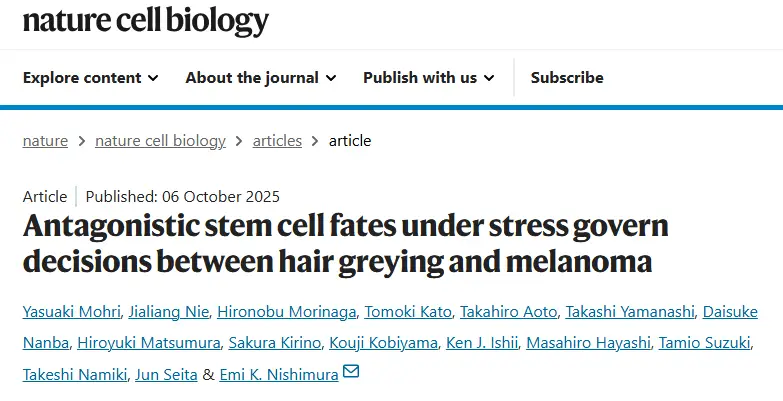Open the nature cell biology logo
783x401 pixels.
coord(146,22)
